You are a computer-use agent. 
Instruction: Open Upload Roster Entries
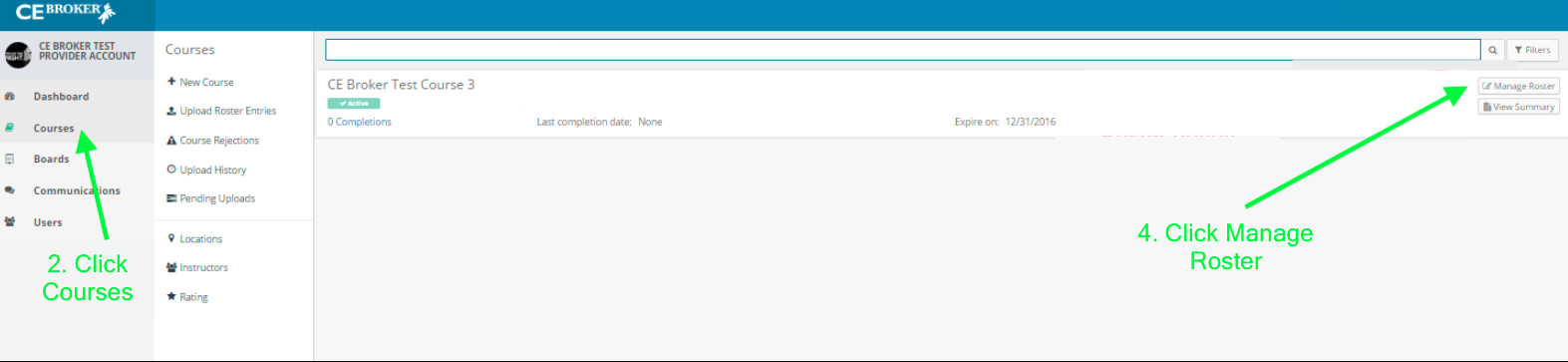(228, 112)
